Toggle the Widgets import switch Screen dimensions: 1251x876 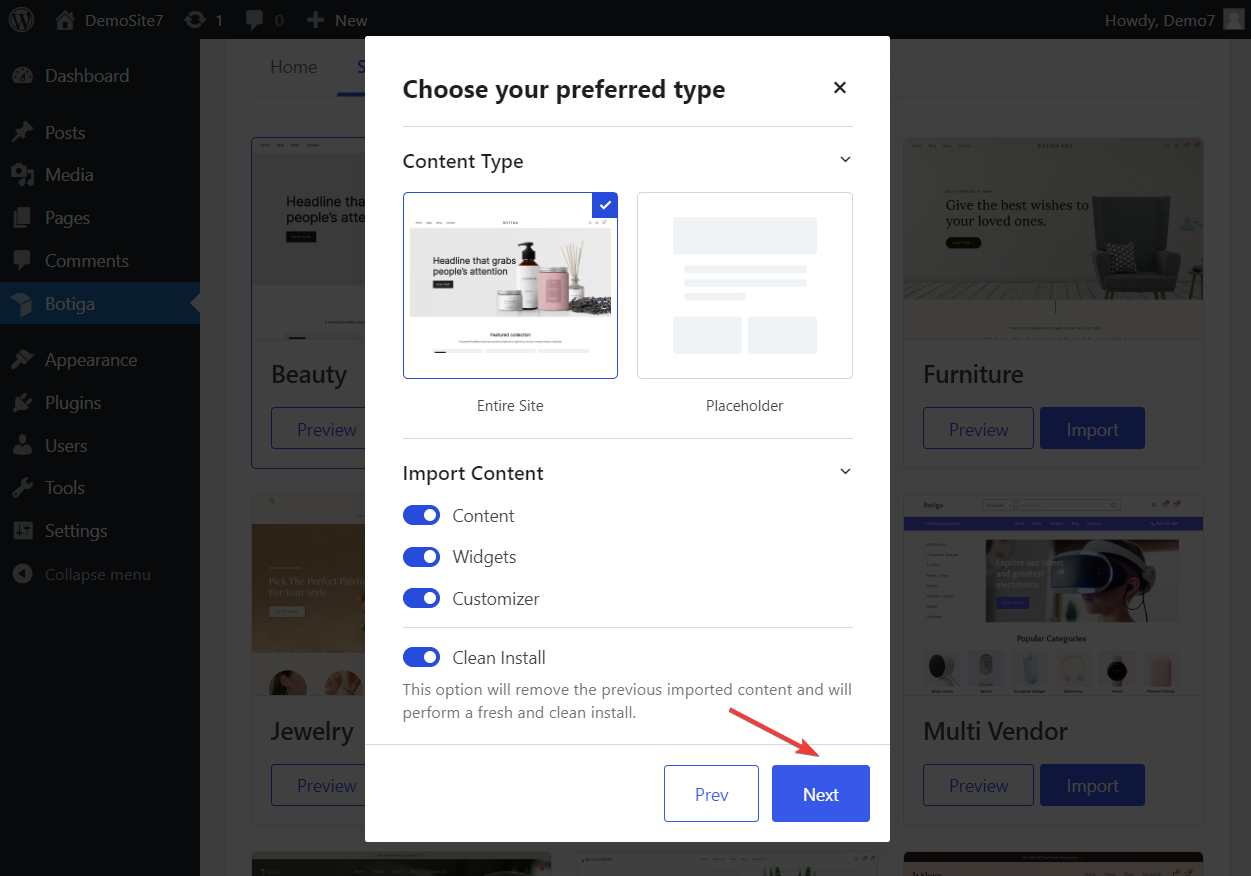[421, 556]
